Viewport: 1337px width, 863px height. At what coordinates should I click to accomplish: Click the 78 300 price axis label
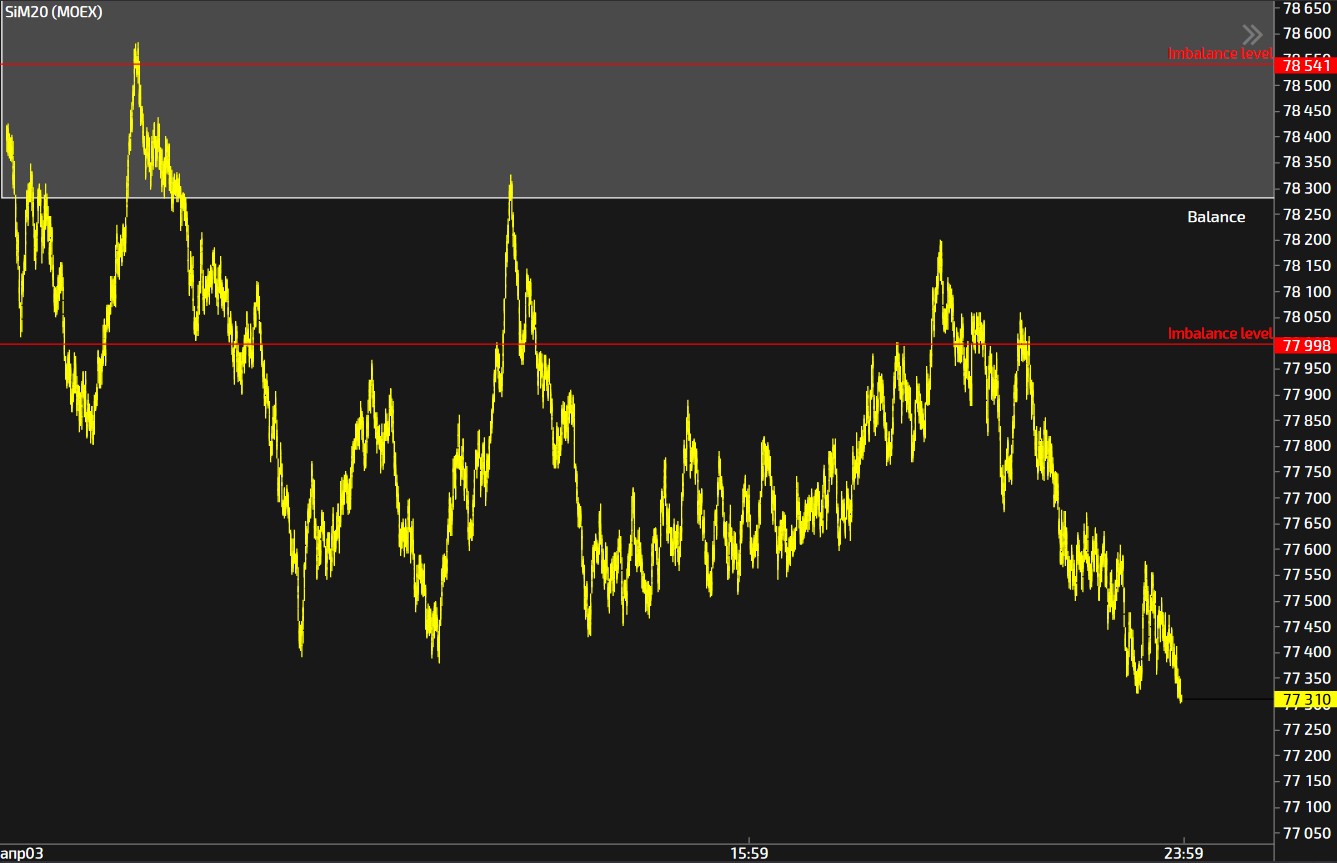point(1307,188)
